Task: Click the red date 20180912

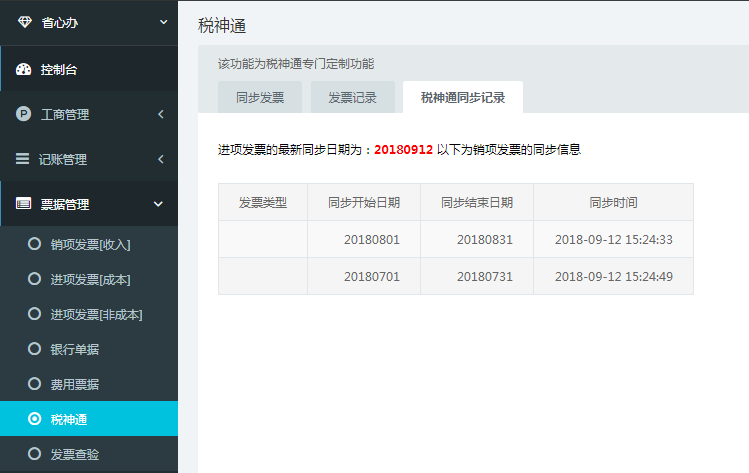Action: pos(403,150)
